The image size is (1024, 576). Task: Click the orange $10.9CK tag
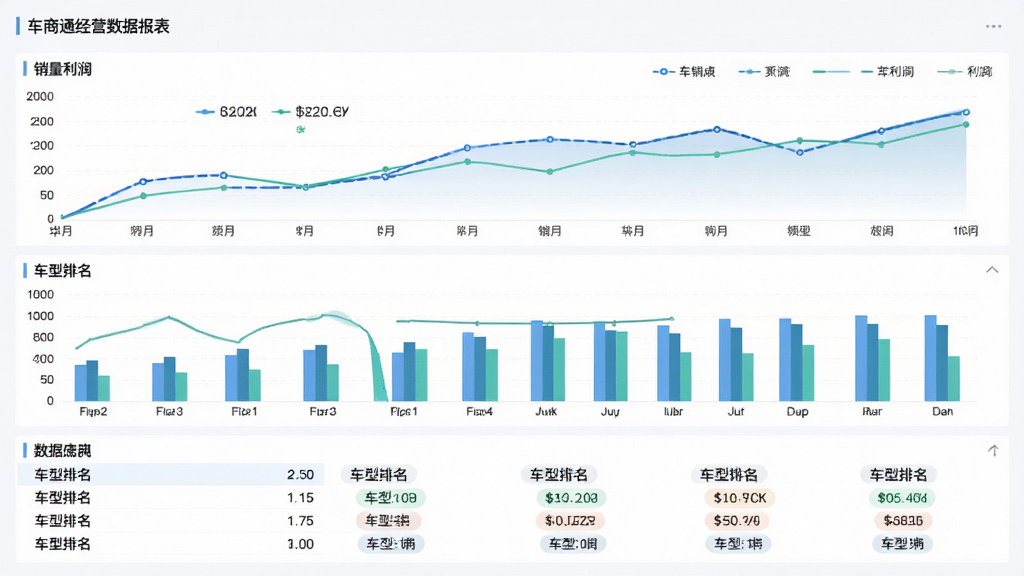click(x=740, y=498)
